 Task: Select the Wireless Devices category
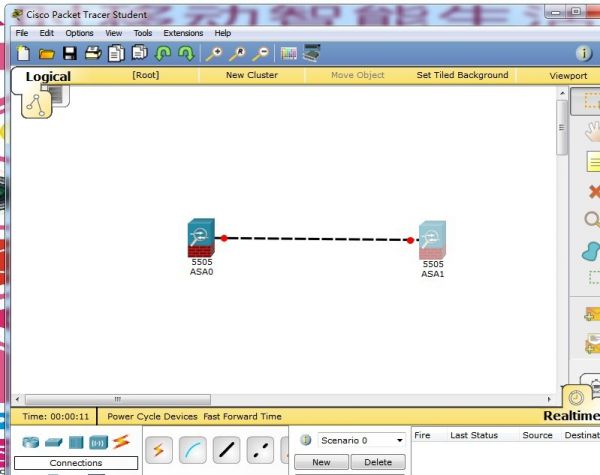click(98, 443)
